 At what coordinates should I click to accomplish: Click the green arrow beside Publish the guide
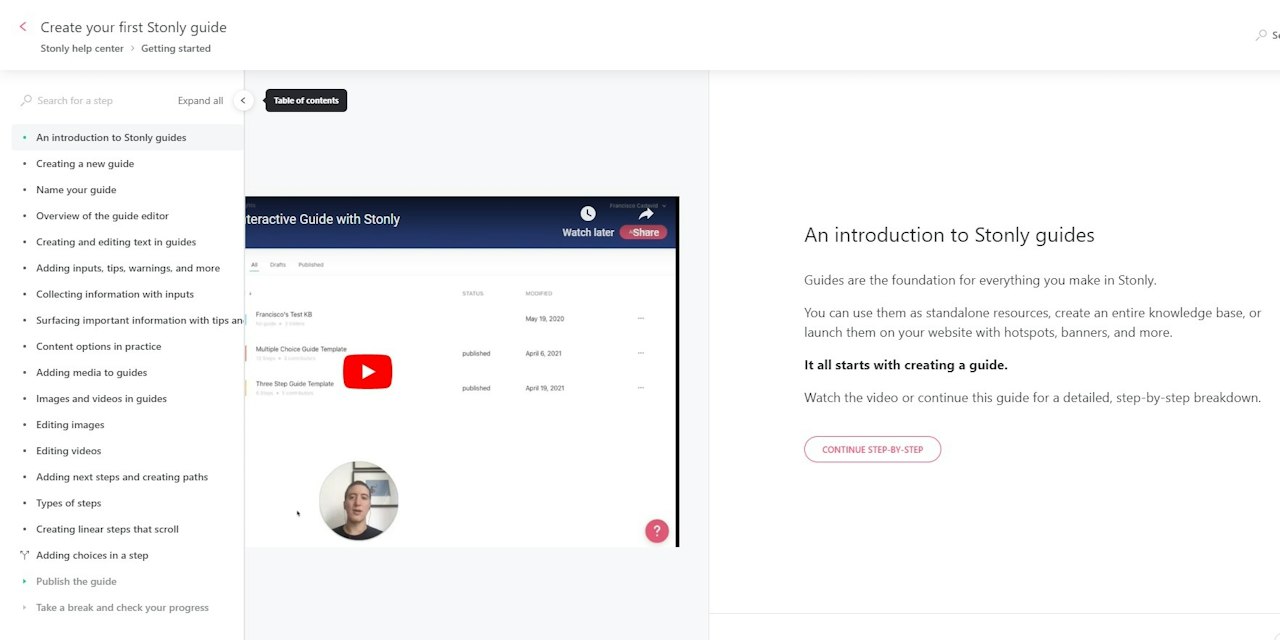point(25,581)
